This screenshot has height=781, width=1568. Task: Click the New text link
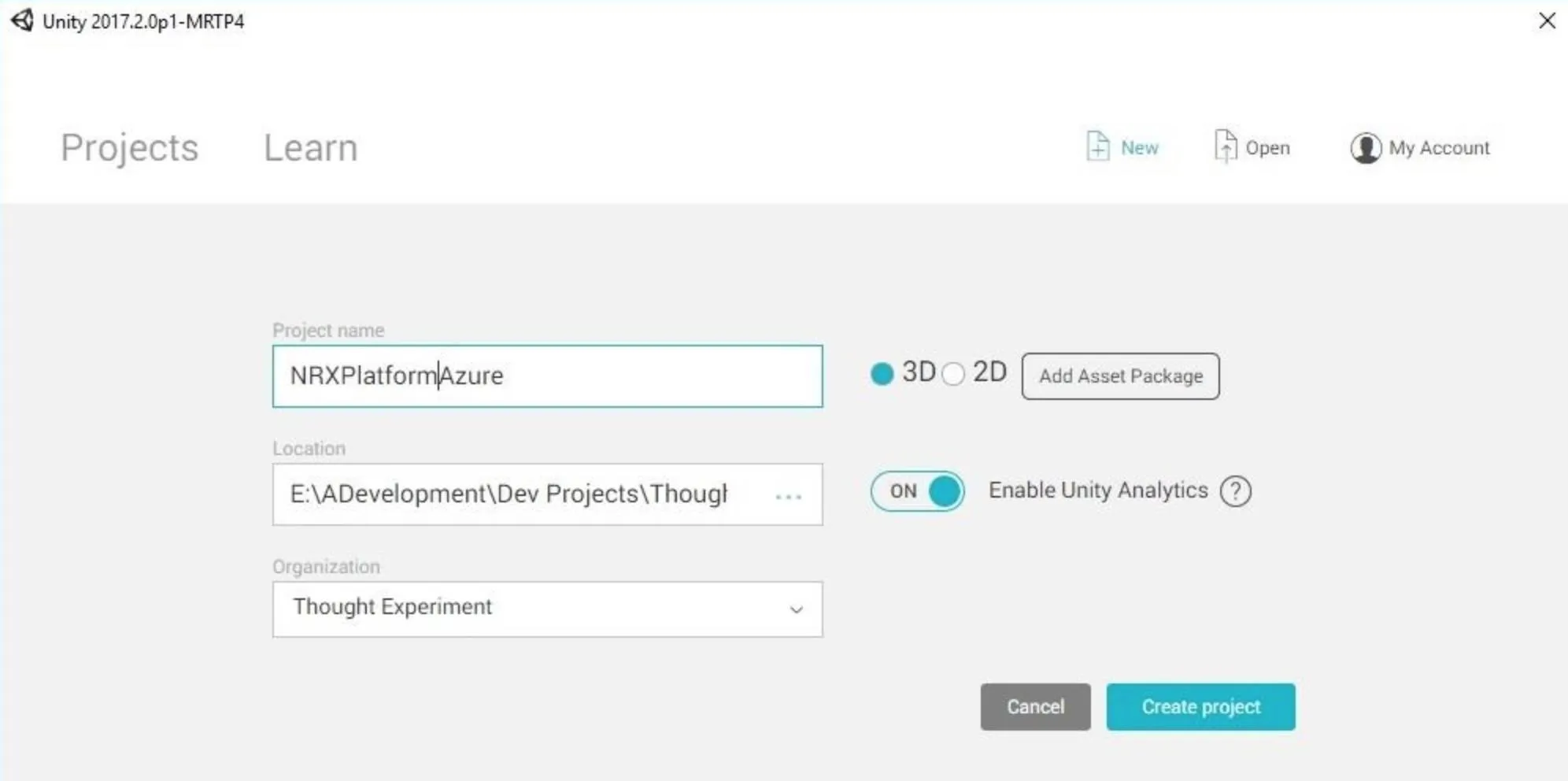coord(1139,148)
